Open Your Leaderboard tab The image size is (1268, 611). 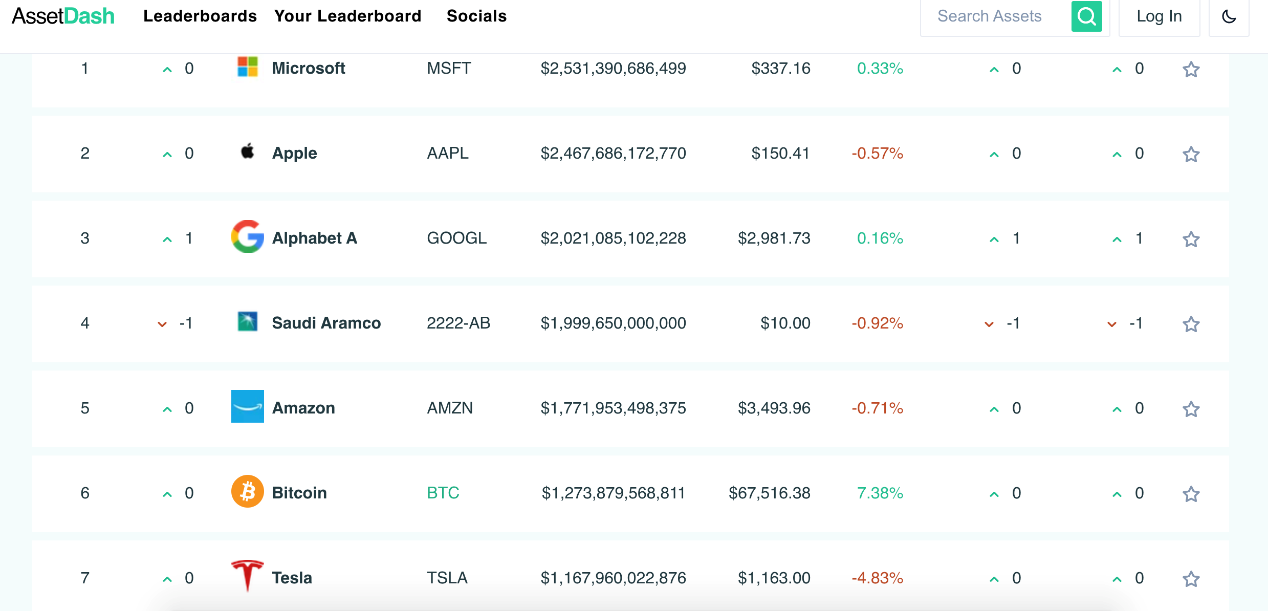(348, 16)
